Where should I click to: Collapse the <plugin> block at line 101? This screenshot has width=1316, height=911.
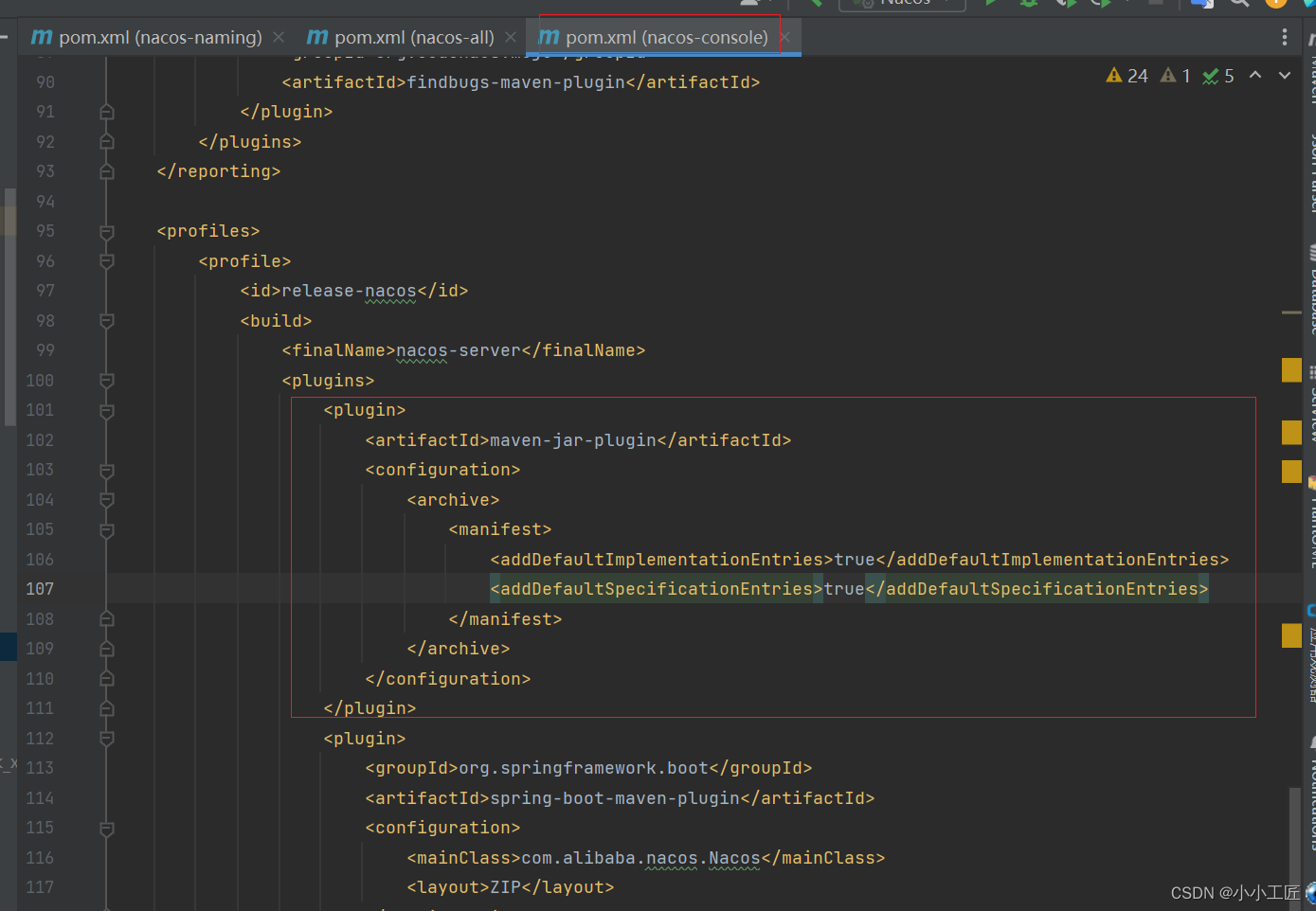(107, 410)
